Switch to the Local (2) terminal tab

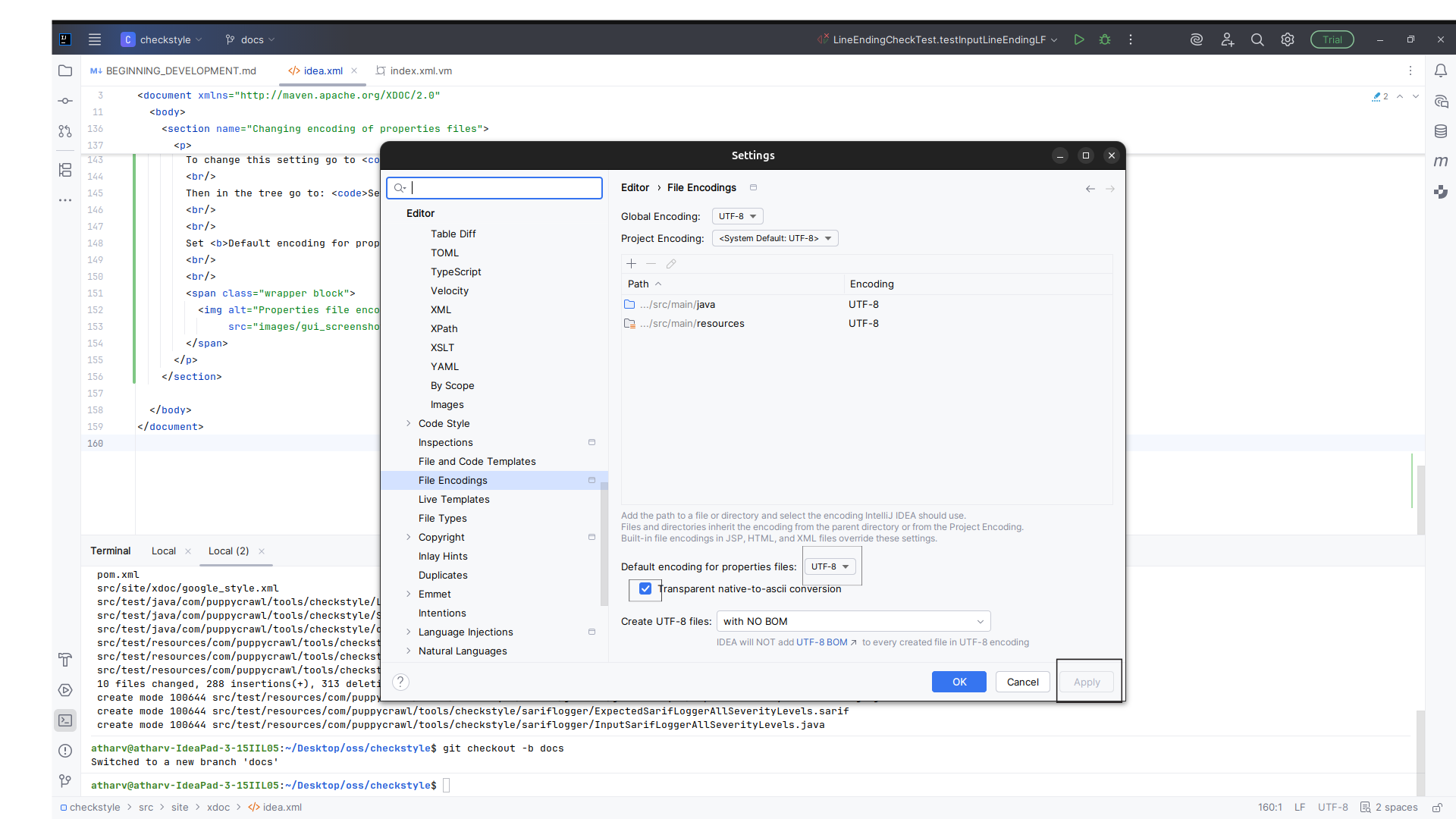227,551
